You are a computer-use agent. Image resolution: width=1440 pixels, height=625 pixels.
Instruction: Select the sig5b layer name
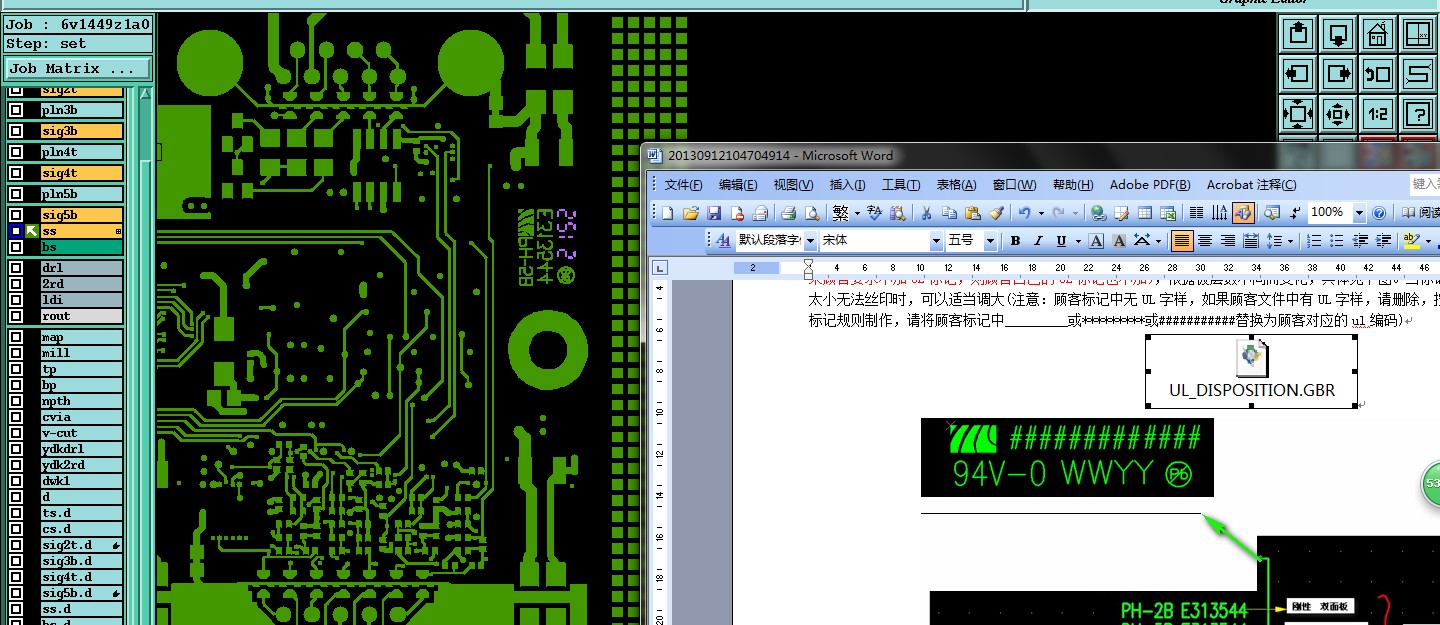[x=81, y=215]
